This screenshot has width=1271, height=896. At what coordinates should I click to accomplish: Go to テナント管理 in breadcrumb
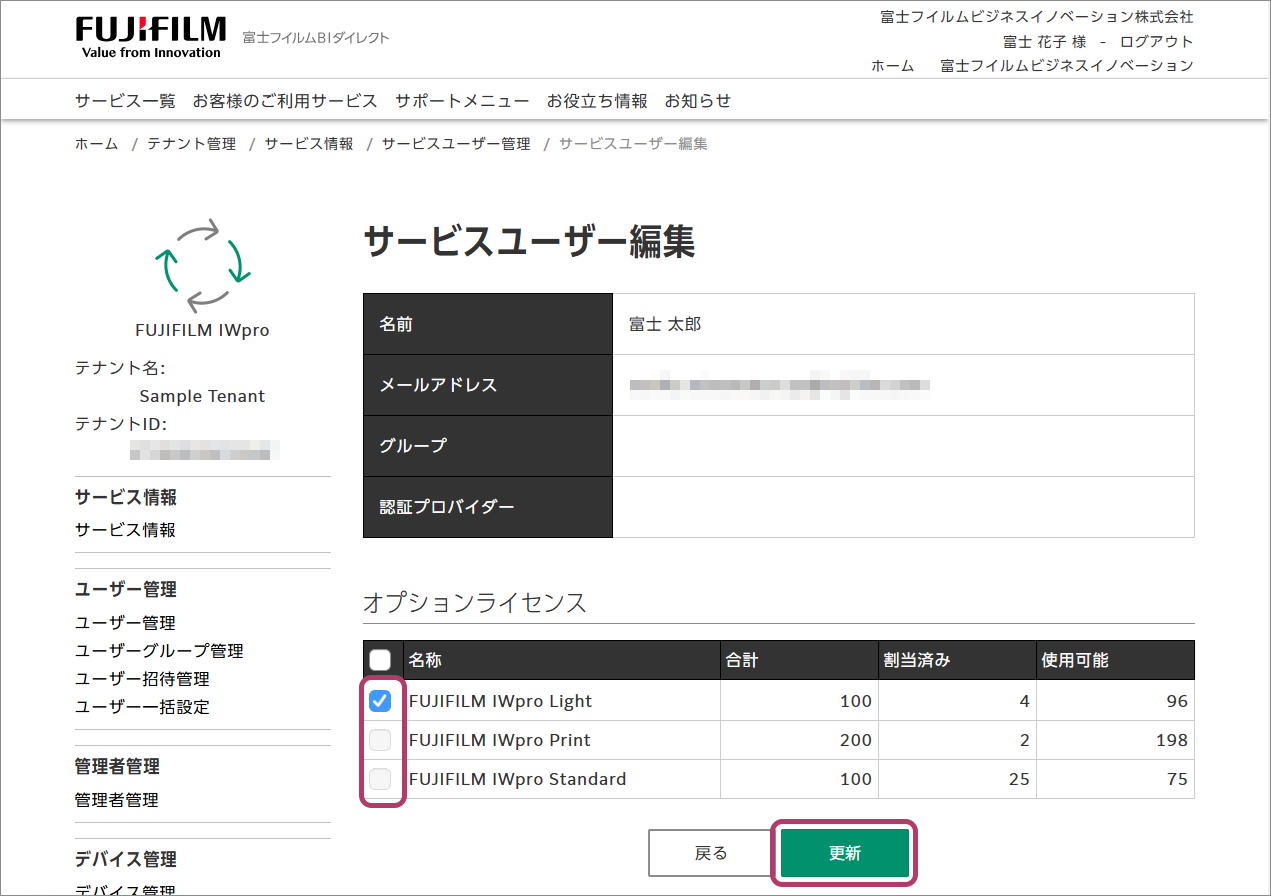point(191,144)
